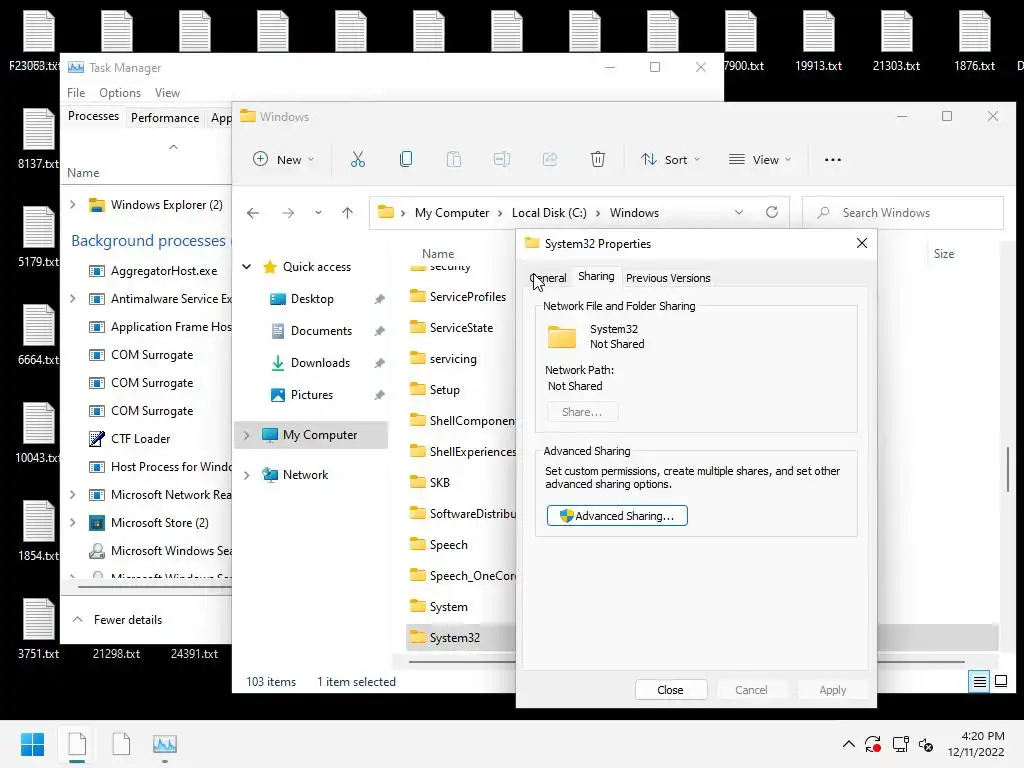Click the Cut scissors icon in Explorer toolbar
Image resolution: width=1024 pixels, height=768 pixels.
point(358,159)
